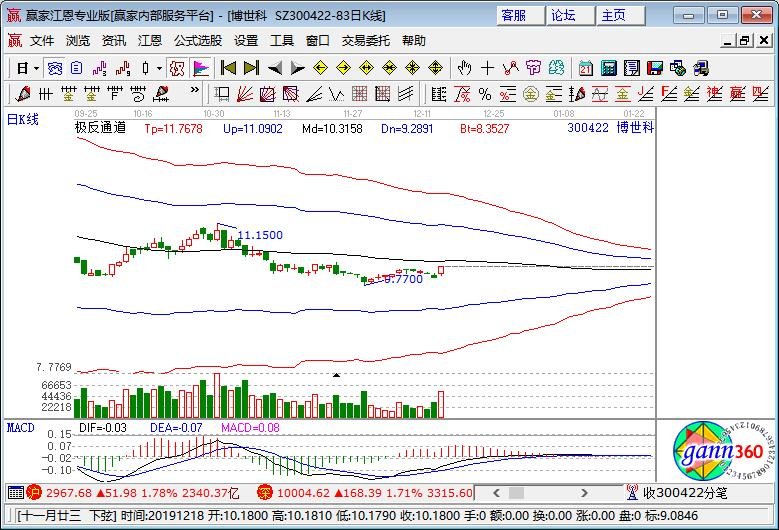Click the computer printer icon
The height and width of the screenshot is (530, 779).
tap(701, 68)
